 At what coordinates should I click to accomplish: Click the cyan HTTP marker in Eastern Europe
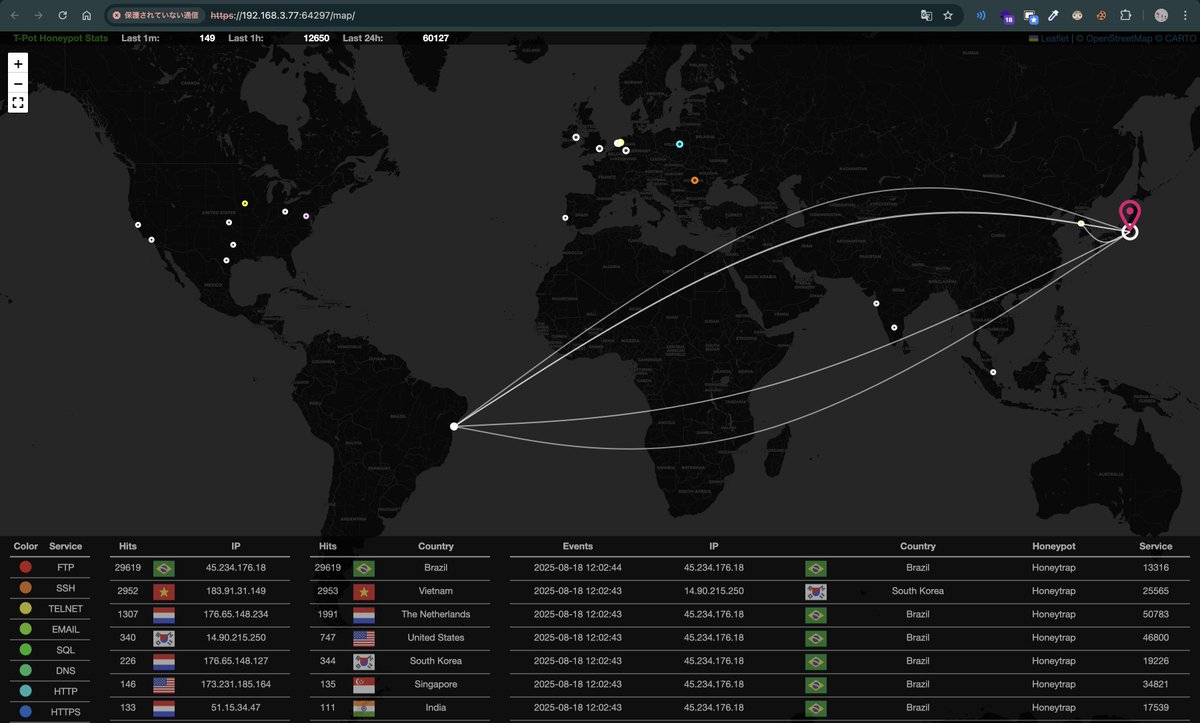(x=680, y=144)
